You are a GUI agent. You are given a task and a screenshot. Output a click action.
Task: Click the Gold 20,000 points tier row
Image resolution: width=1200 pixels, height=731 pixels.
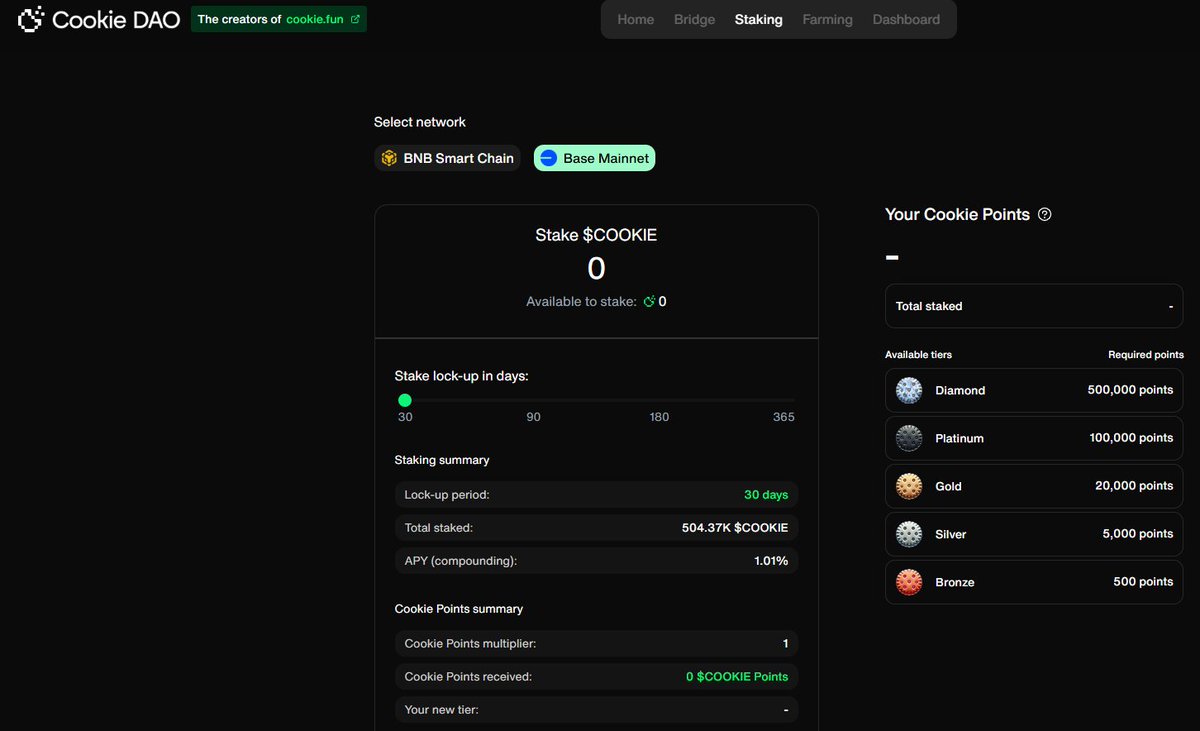pyautogui.click(x=1034, y=486)
